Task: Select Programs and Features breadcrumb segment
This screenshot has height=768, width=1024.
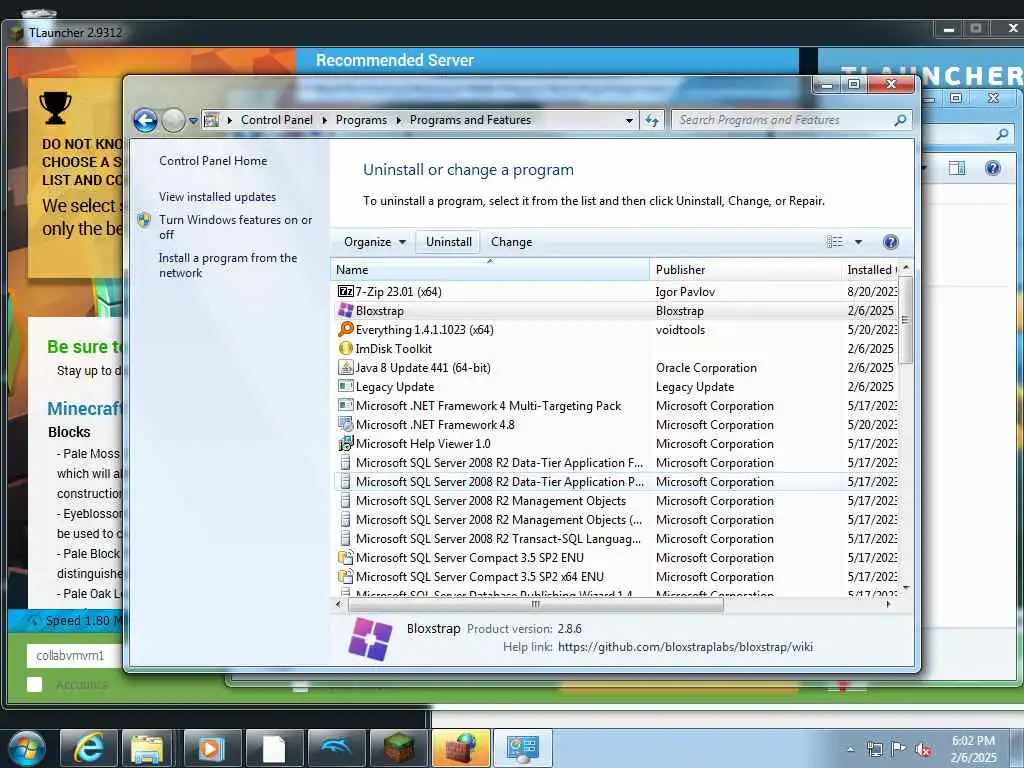Action: point(470,120)
